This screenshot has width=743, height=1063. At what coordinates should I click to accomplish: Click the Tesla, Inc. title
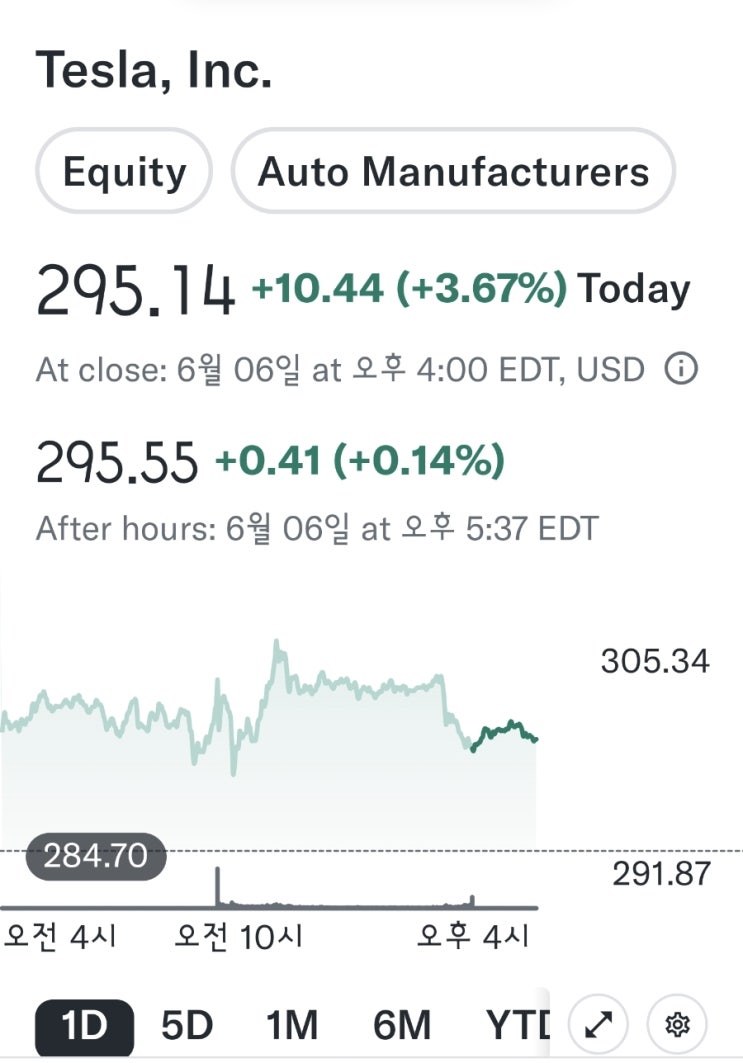154,70
